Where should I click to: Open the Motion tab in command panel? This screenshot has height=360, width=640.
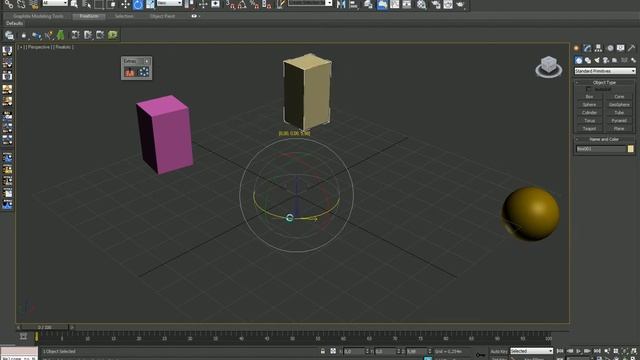(x=610, y=48)
